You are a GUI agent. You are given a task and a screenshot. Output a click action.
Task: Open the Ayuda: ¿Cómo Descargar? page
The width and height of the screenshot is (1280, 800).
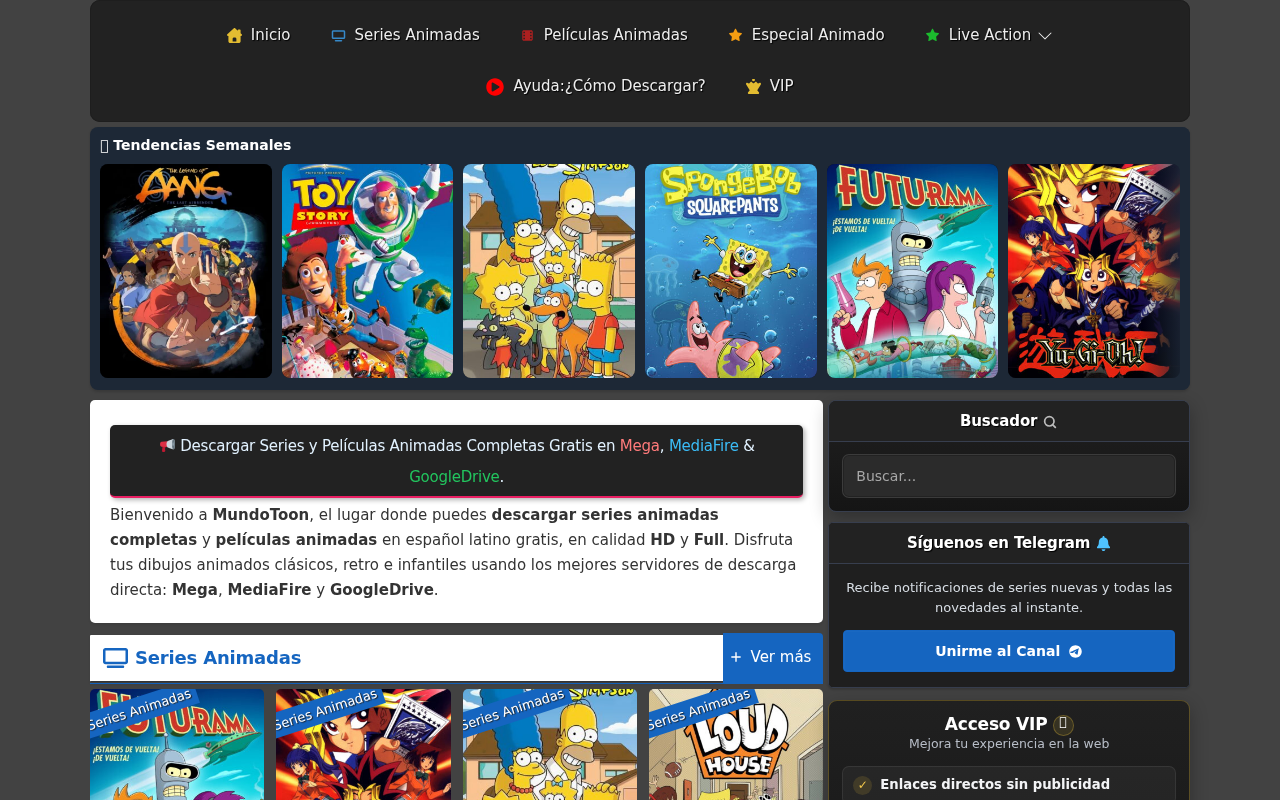click(596, 86)
